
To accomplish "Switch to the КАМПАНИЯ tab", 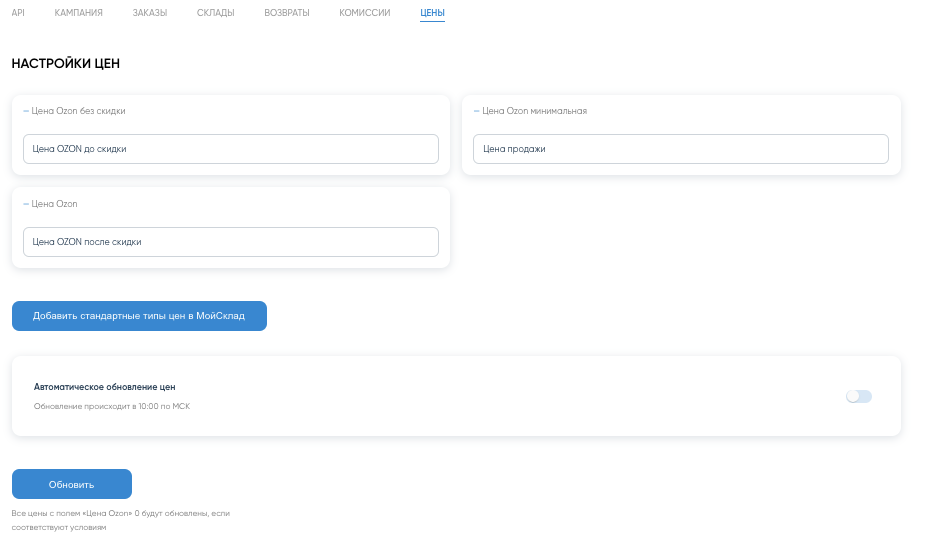I will click(x=78, y=12).
